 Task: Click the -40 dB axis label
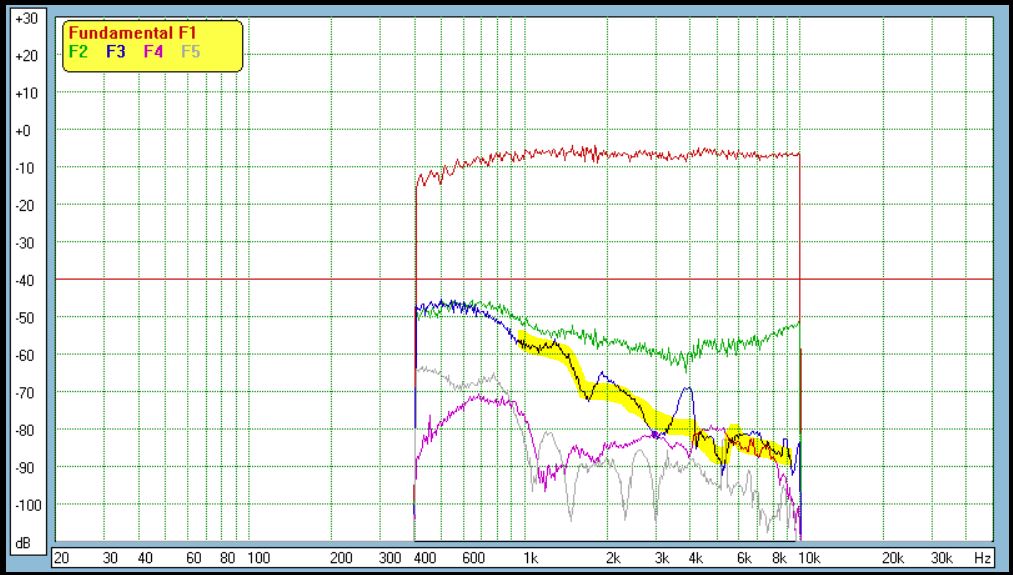[x=26, y=281]
